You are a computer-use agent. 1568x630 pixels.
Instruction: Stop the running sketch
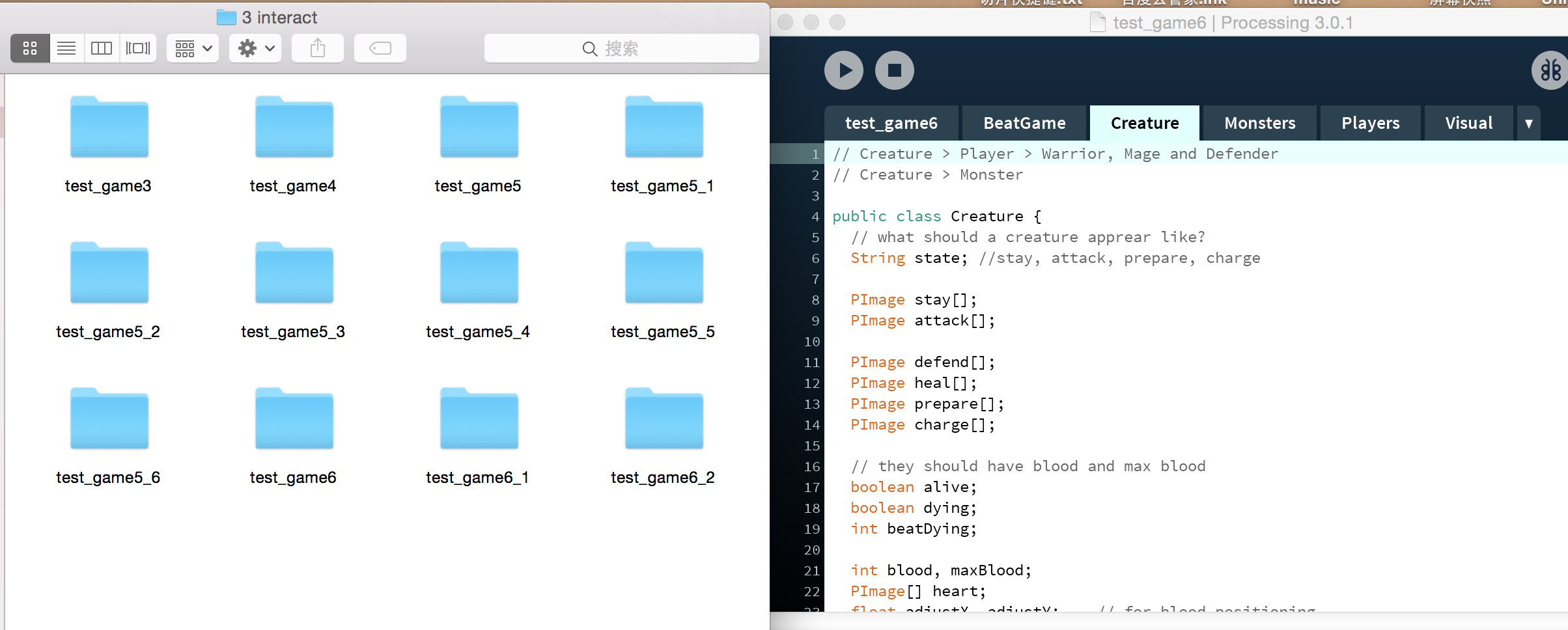[x=894, y=70]
